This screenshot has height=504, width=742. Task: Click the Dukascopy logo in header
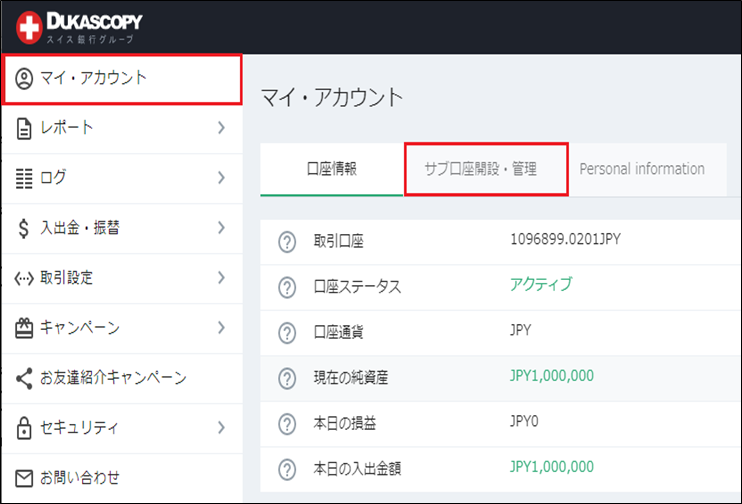(x=79, y=27)
